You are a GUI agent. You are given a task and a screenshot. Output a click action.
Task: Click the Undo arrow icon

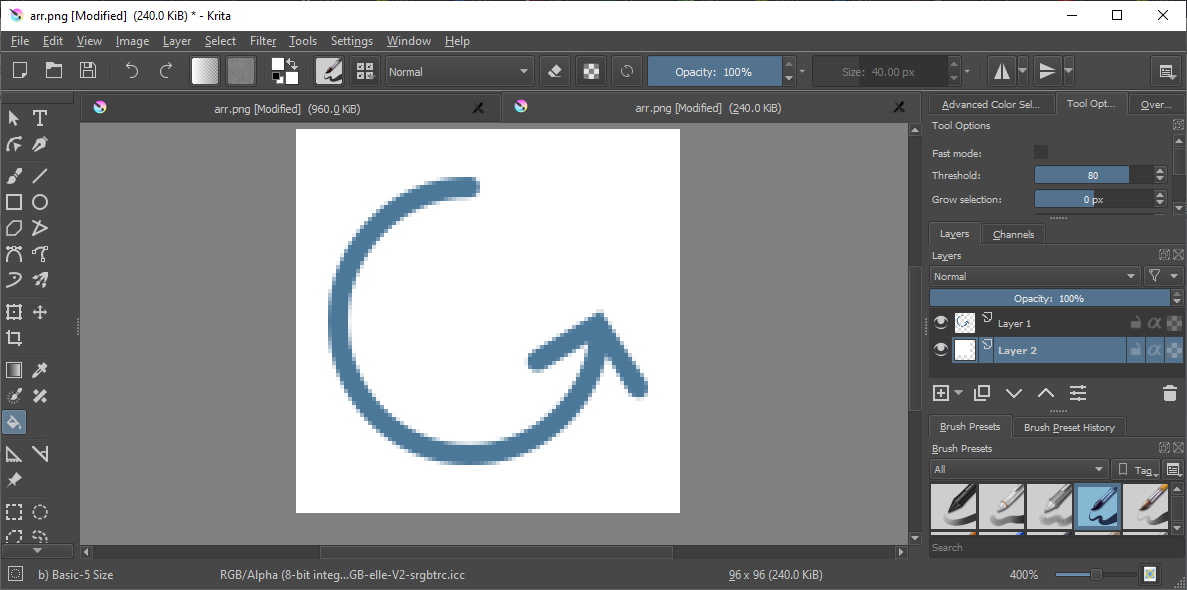point(131,71)
